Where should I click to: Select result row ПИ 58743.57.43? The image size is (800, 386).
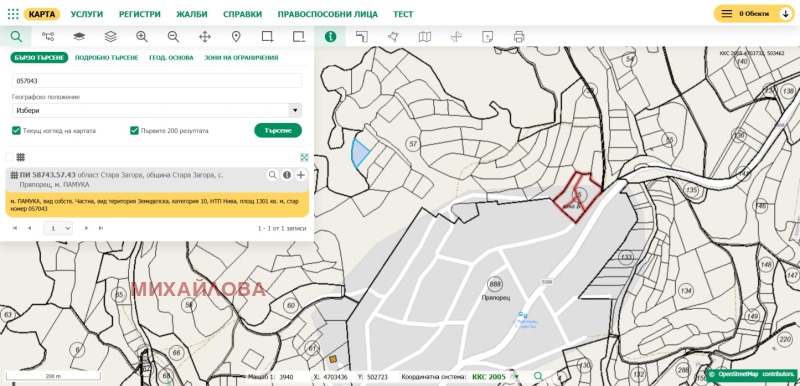pos(157,179)
